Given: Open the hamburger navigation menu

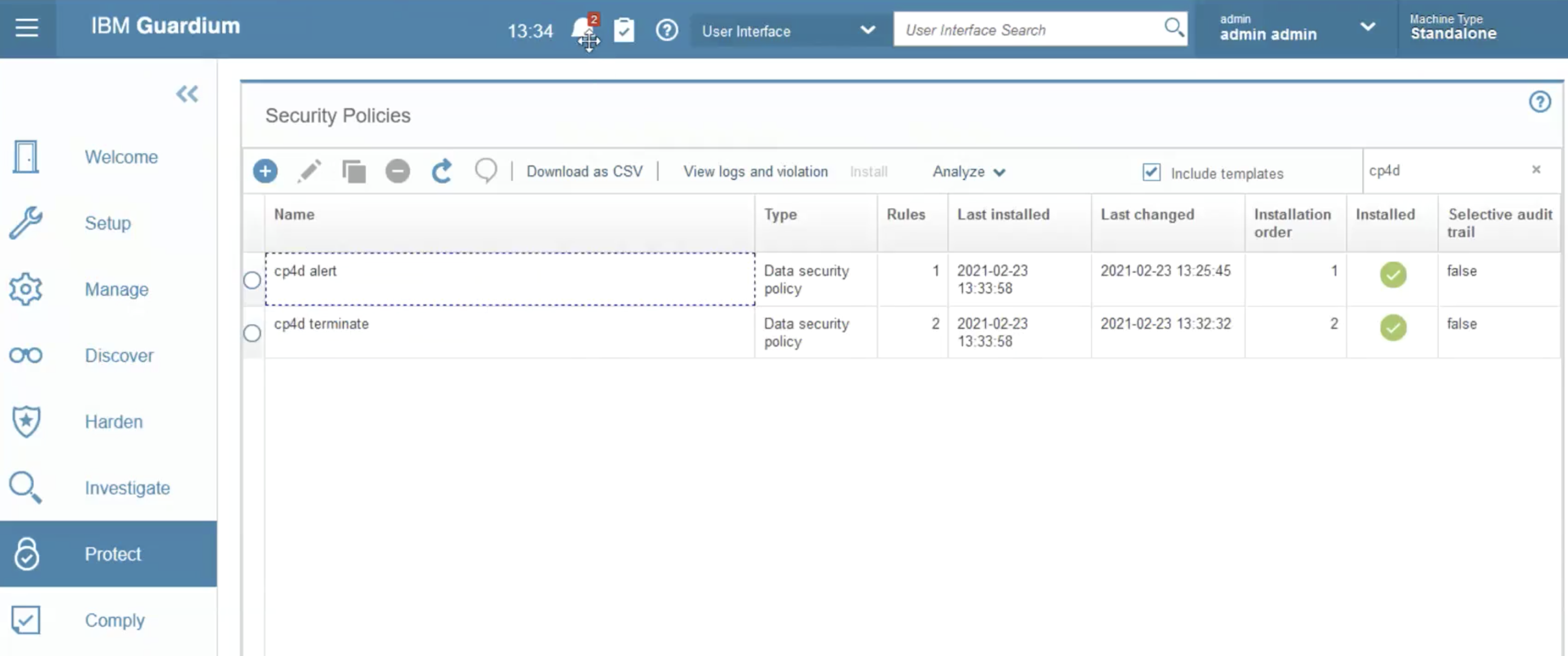Looking at the screenshot, I should [x=27, y=27].
